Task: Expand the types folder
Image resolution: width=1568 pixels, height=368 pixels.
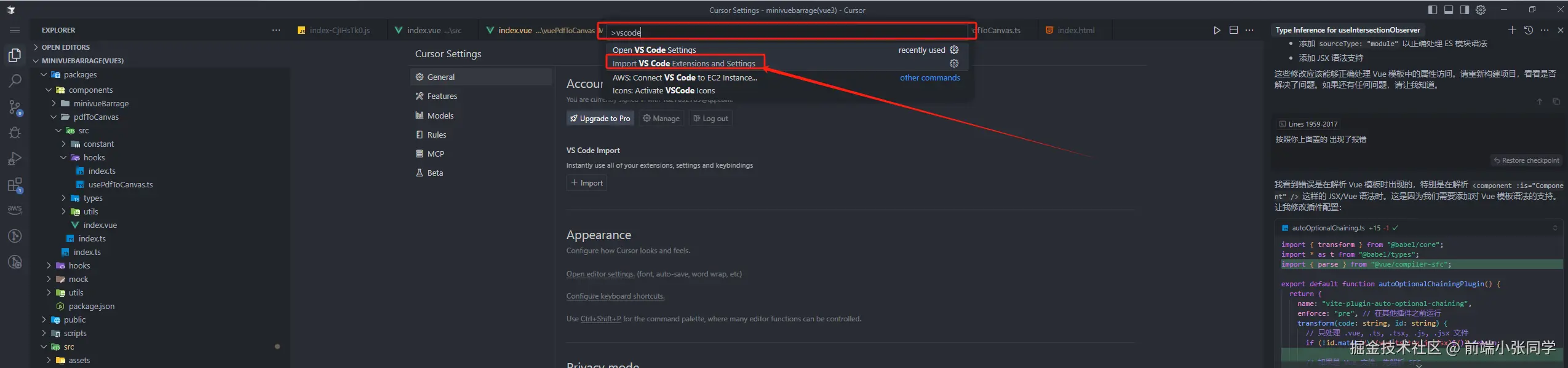Action: point(160,198)
